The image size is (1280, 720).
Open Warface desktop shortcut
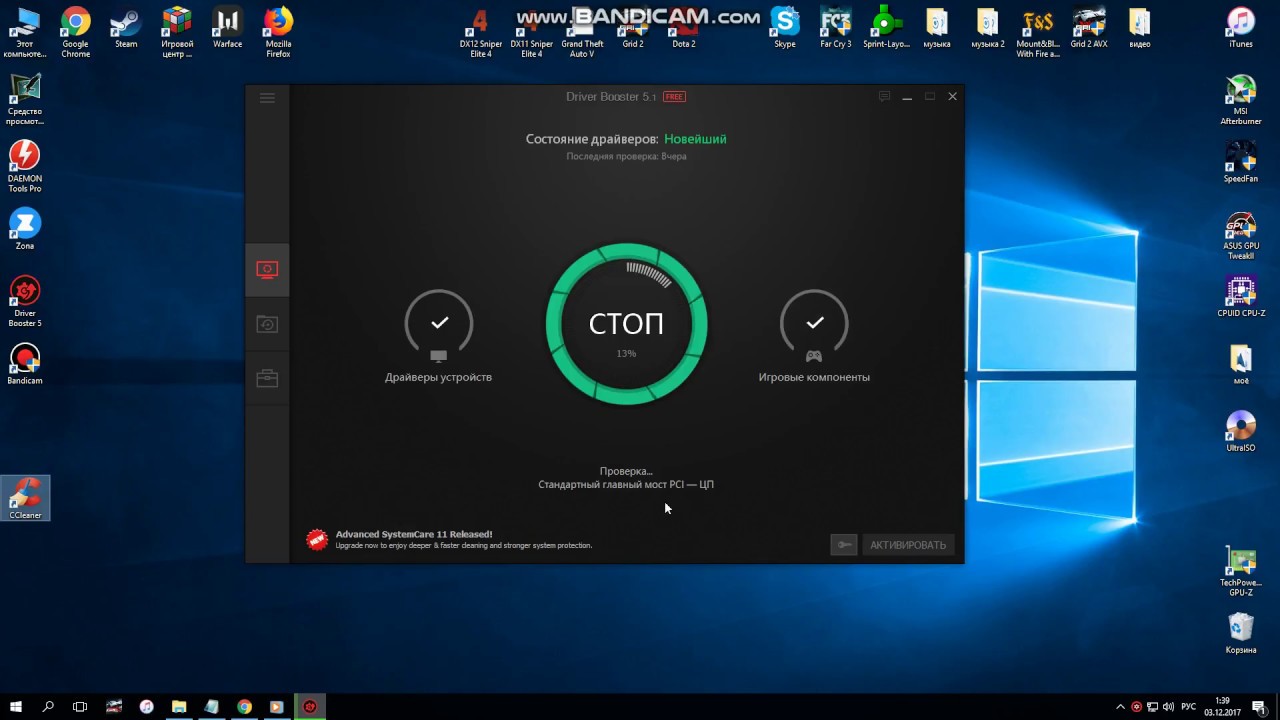[228, 28]
